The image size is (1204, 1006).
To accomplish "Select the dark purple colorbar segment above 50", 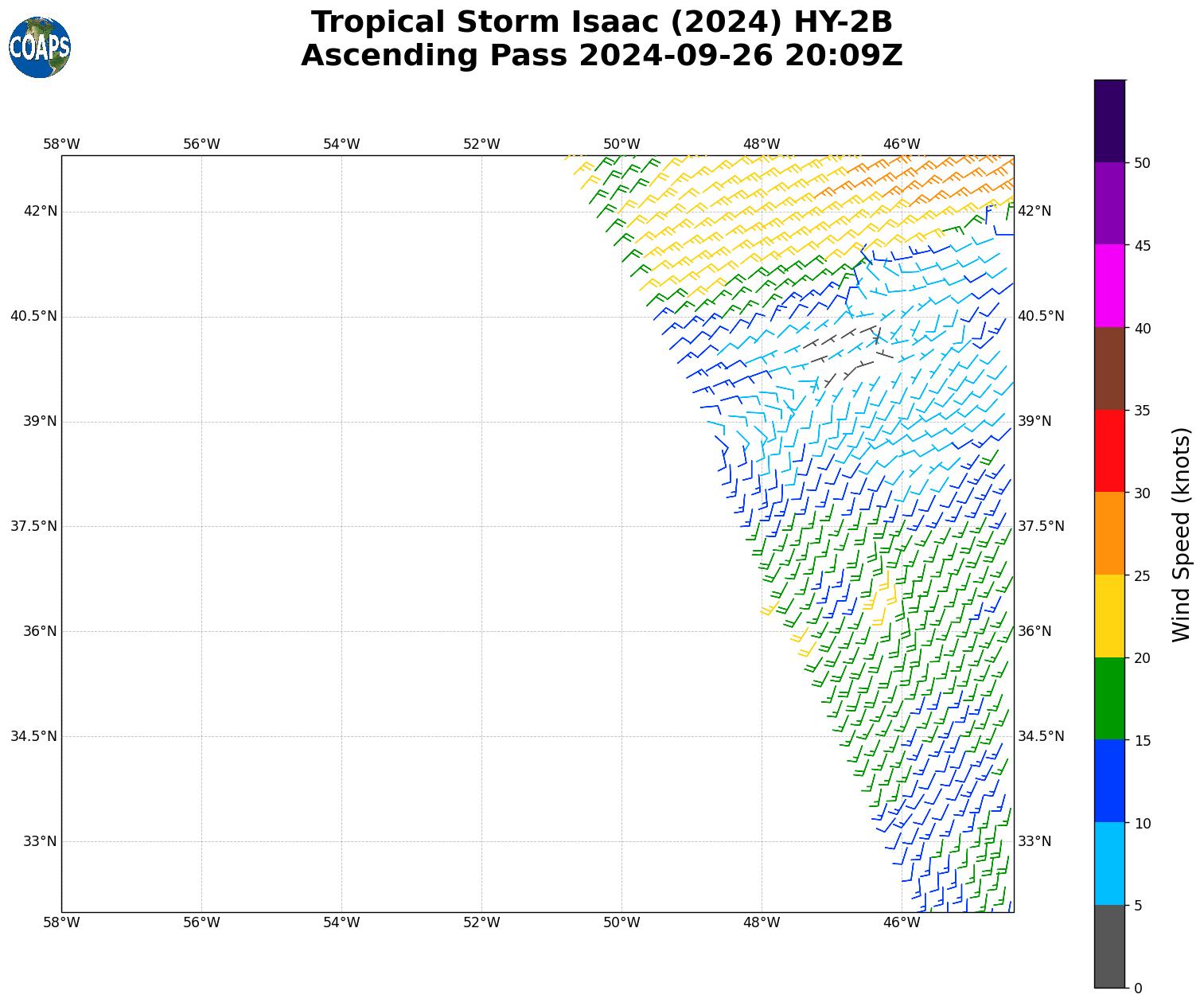I will tap(1109, 121).
